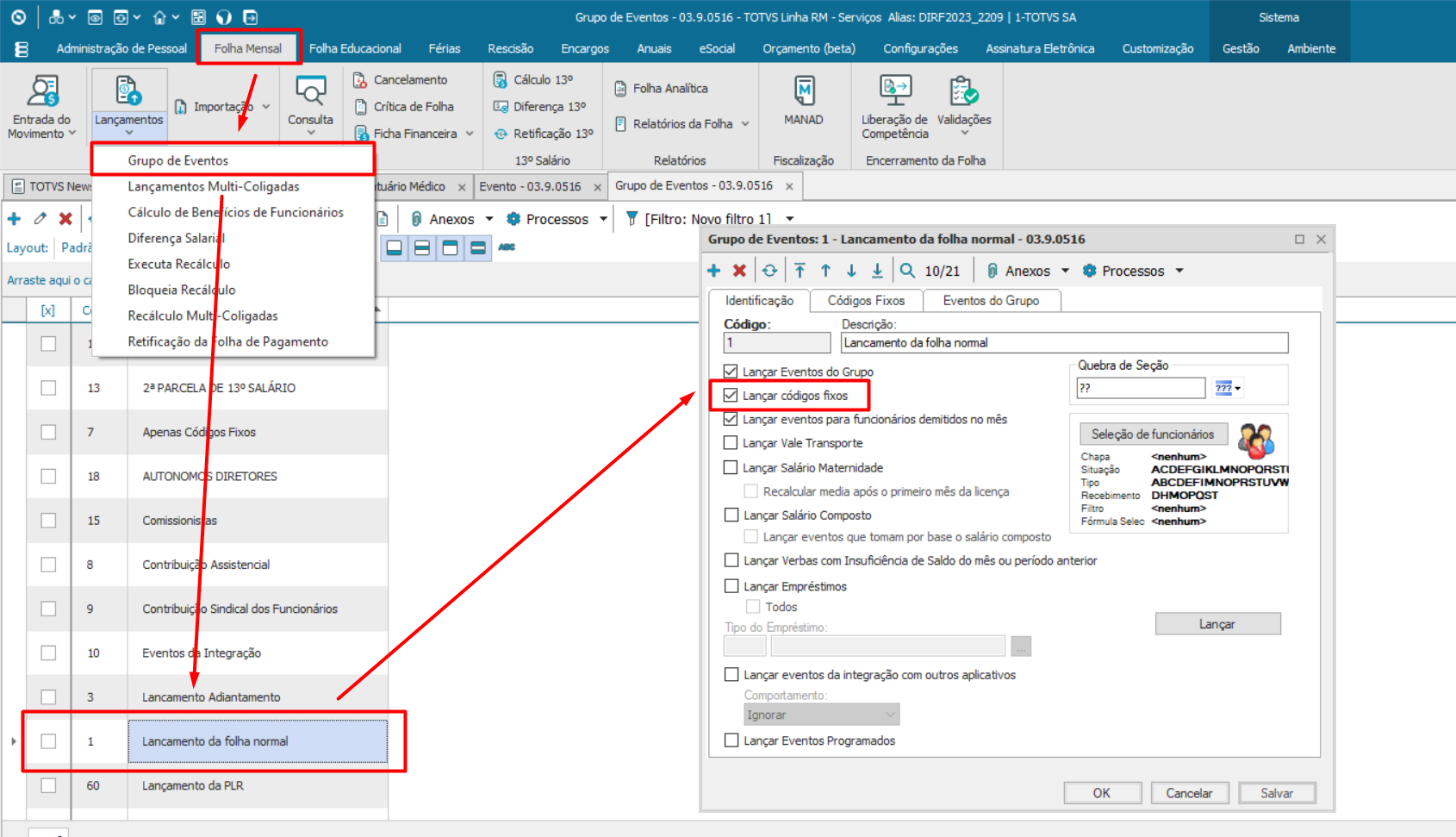
Task: Go to next record in the dialog
Action: coord(851,271)
